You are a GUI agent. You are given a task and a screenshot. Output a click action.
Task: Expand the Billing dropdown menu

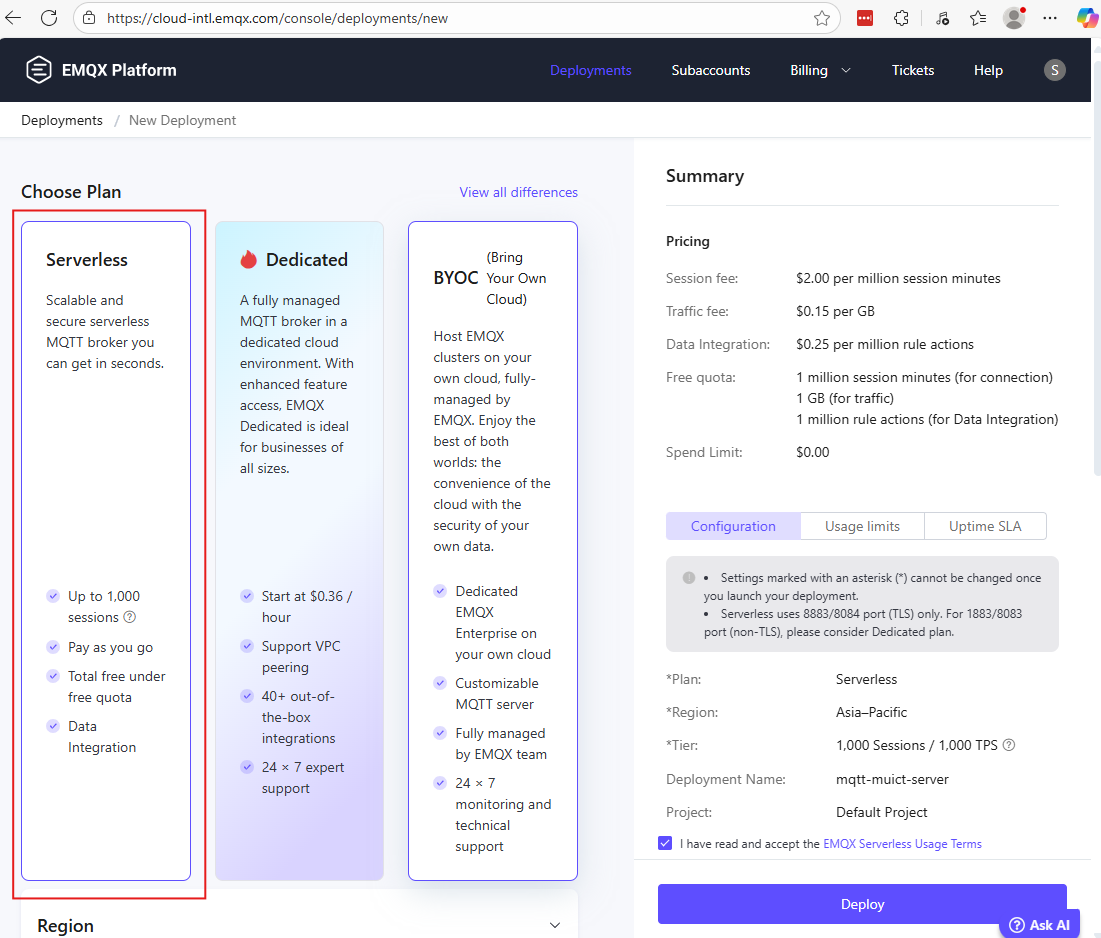click(820, 70)
